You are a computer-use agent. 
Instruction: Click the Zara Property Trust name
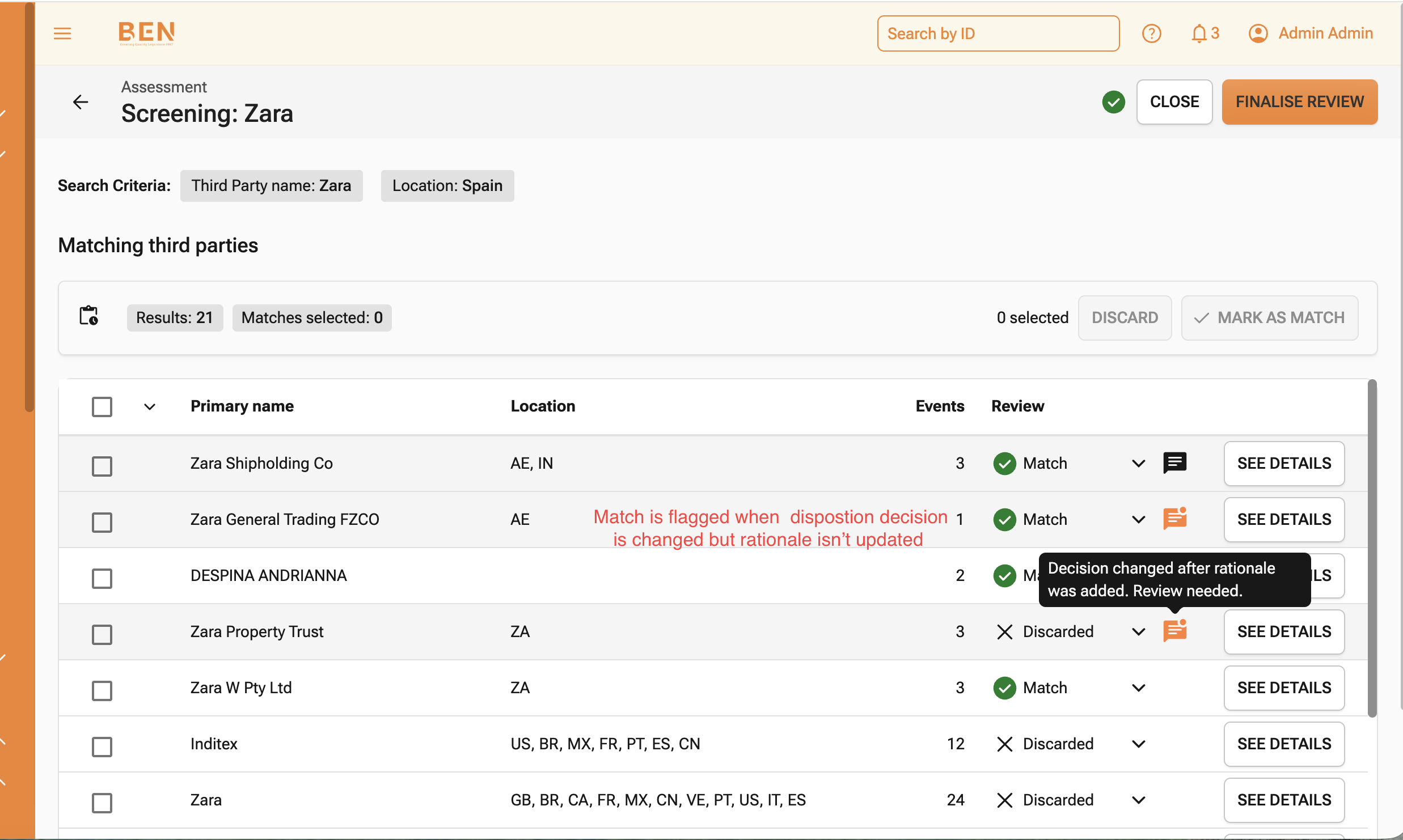tap(257, 632)
